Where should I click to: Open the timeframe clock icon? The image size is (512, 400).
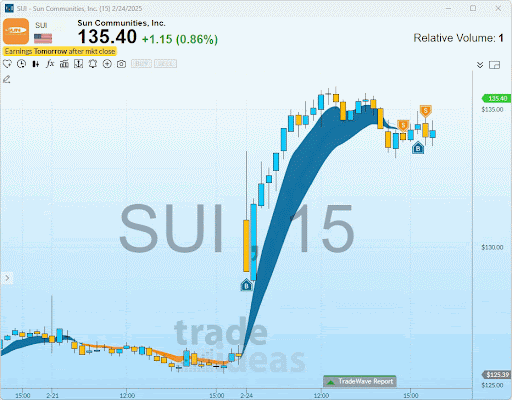coord(21,63)
